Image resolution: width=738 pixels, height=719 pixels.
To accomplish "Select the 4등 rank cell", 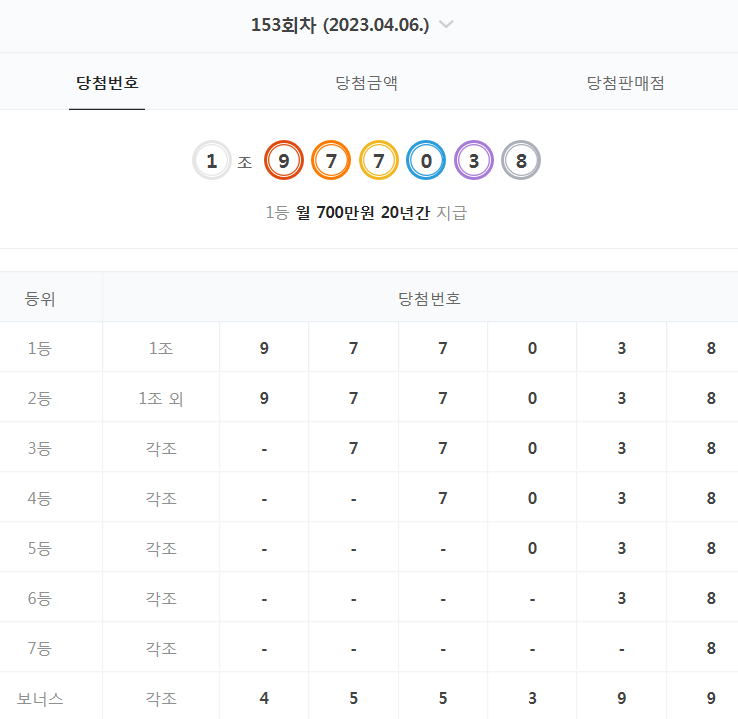I will (51, 498).
